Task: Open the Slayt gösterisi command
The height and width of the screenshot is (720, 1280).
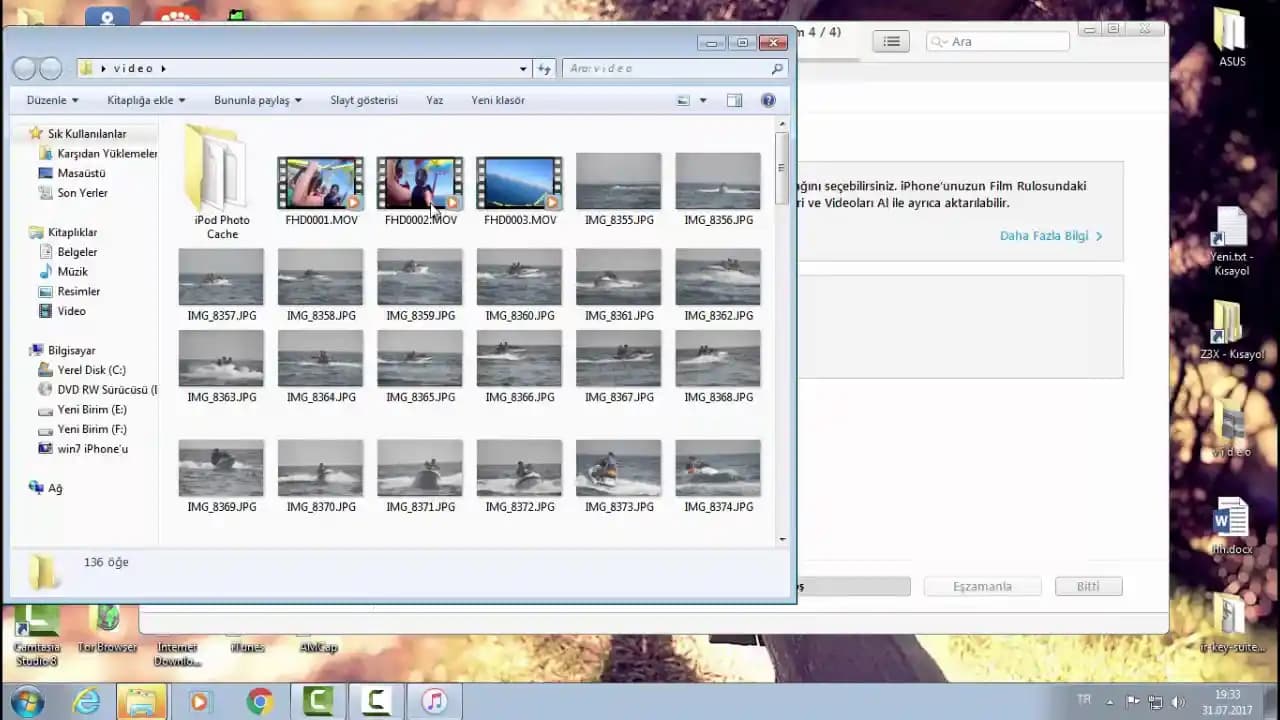Action: tap(363, 100)
